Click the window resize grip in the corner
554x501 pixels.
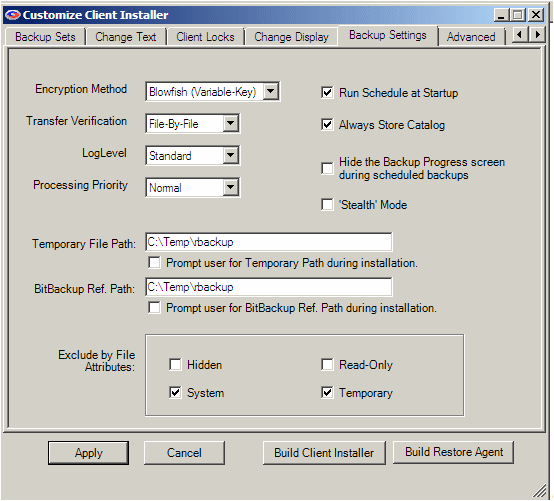tap(540, 491)
